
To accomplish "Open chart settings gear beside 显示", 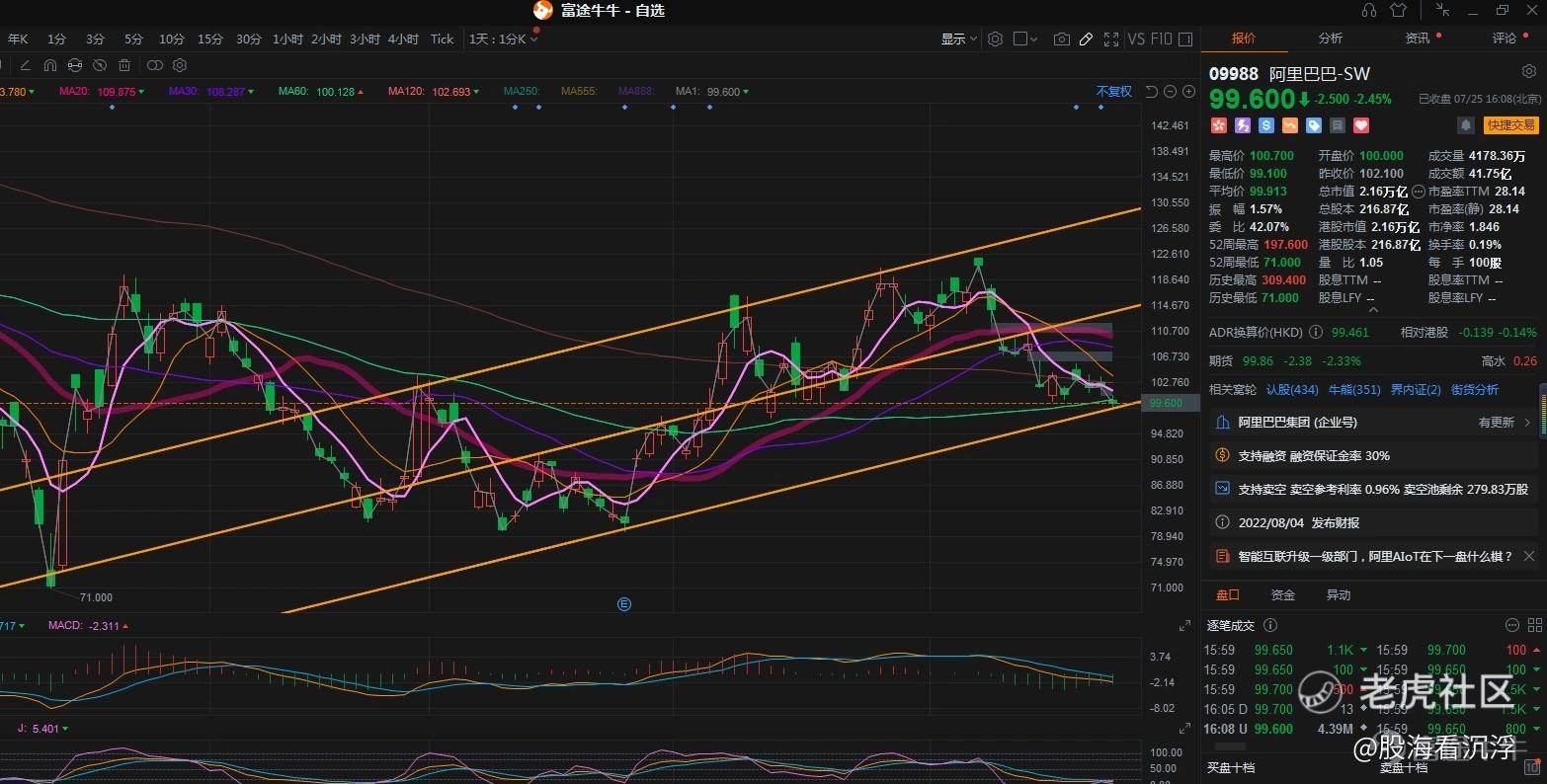I will pyautogui.click(x=995, y=39).
